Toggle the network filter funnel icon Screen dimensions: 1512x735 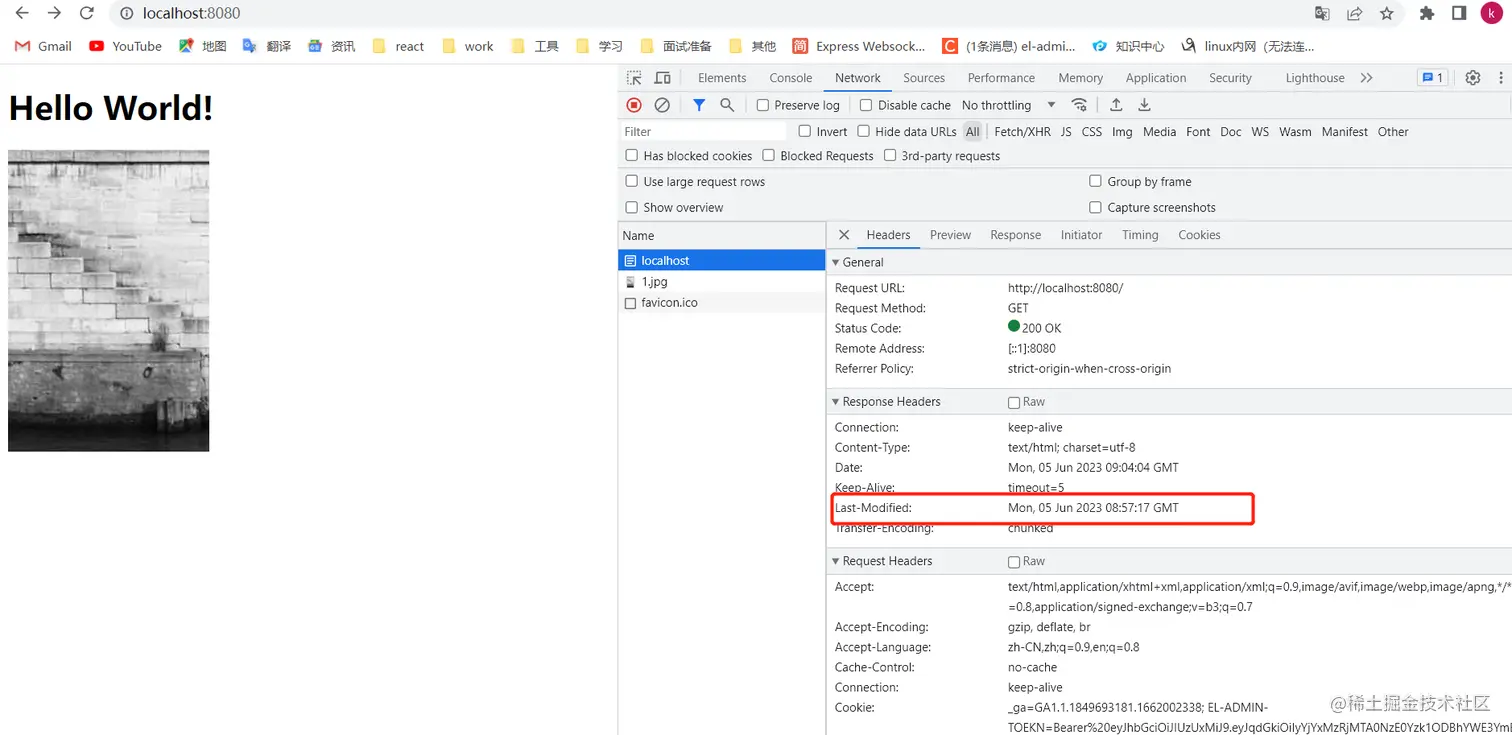click(x=699, y=105)
